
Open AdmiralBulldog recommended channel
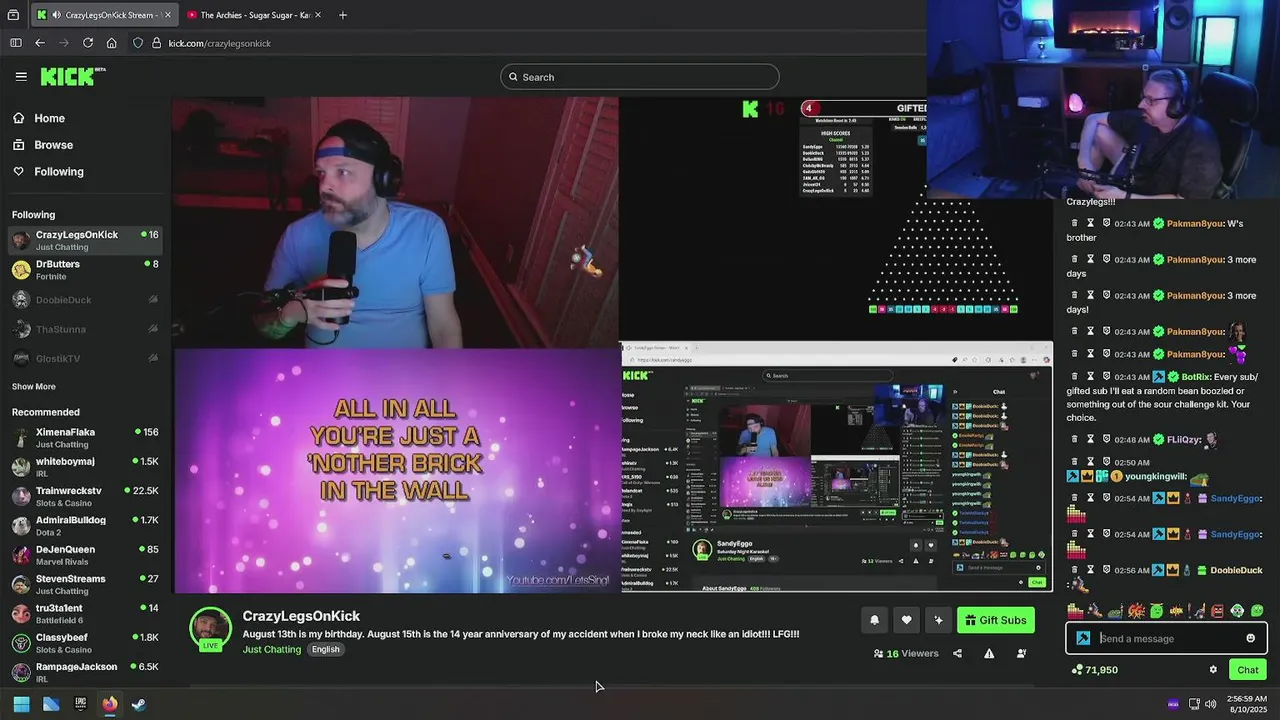click(84, 526)
